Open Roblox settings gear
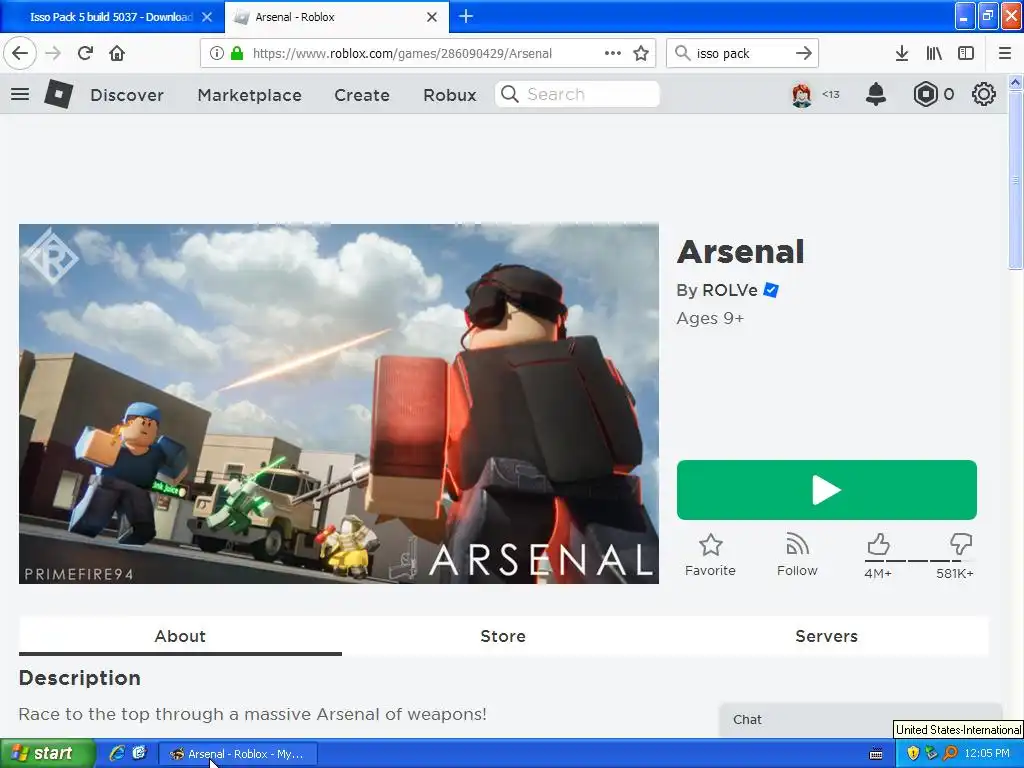The width and height of the screenshot is (1024, 768). (984, 95)
